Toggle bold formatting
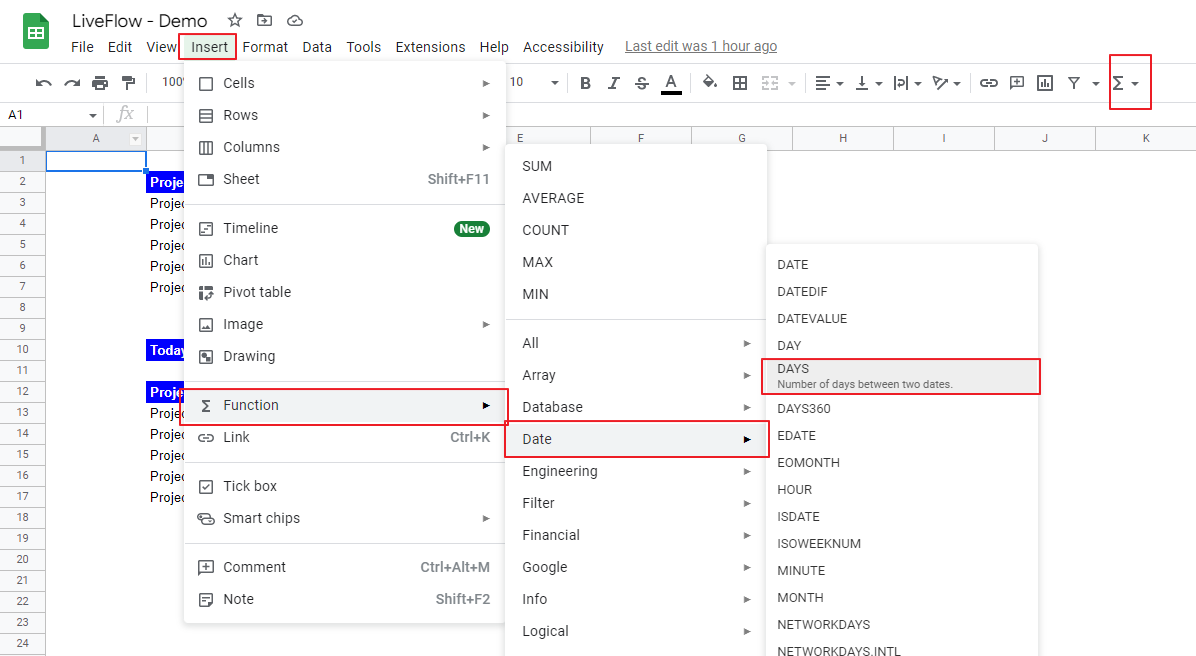 (585, 83)
